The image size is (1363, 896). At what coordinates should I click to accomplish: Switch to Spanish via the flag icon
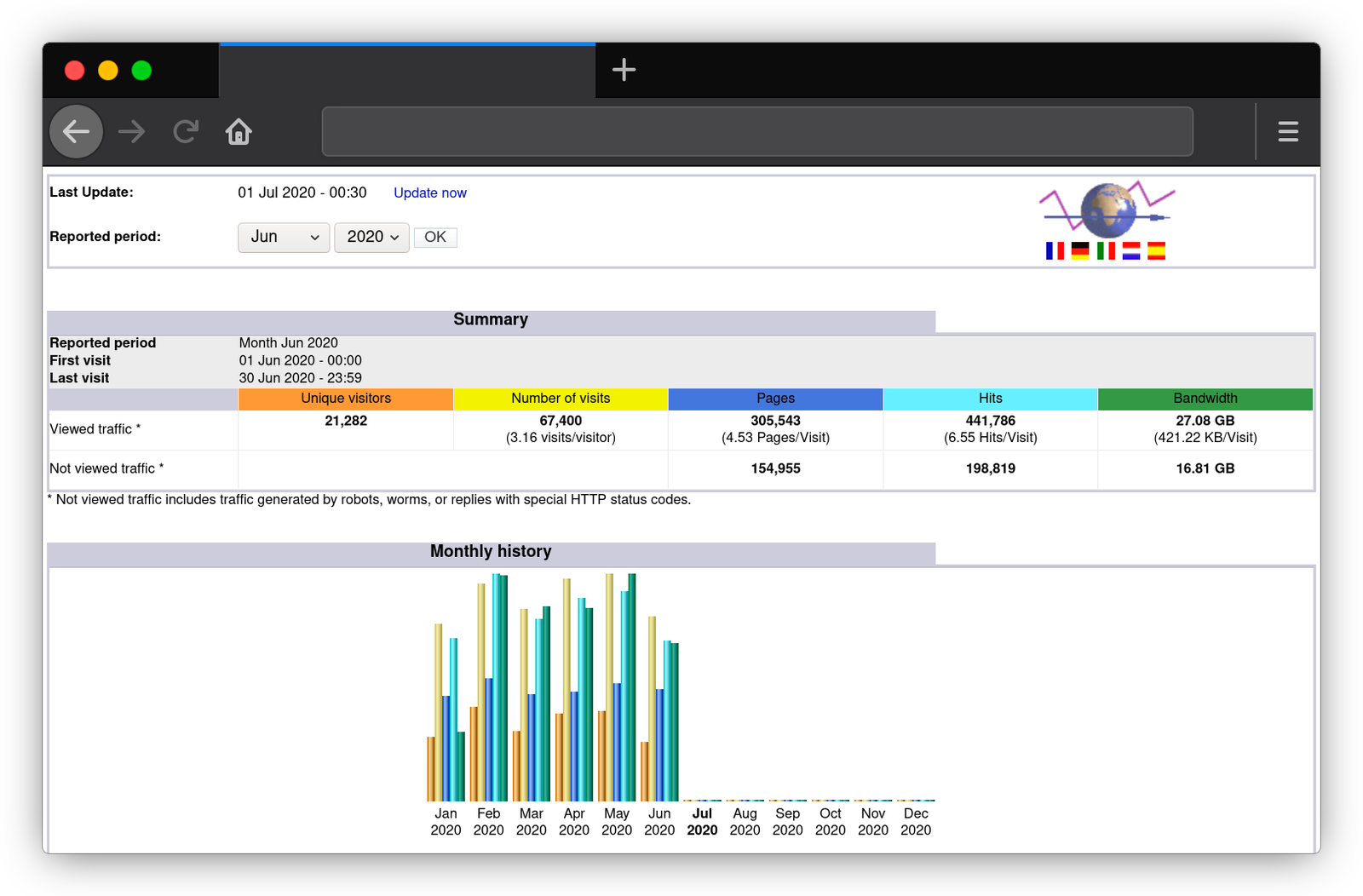pos(1156,250)
